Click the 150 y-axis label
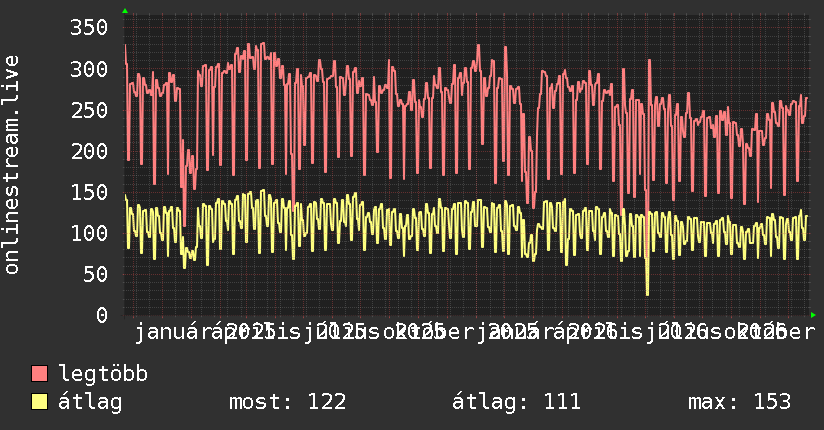The width and height of the screenshot is (824, 430). [x=89, y=192]
